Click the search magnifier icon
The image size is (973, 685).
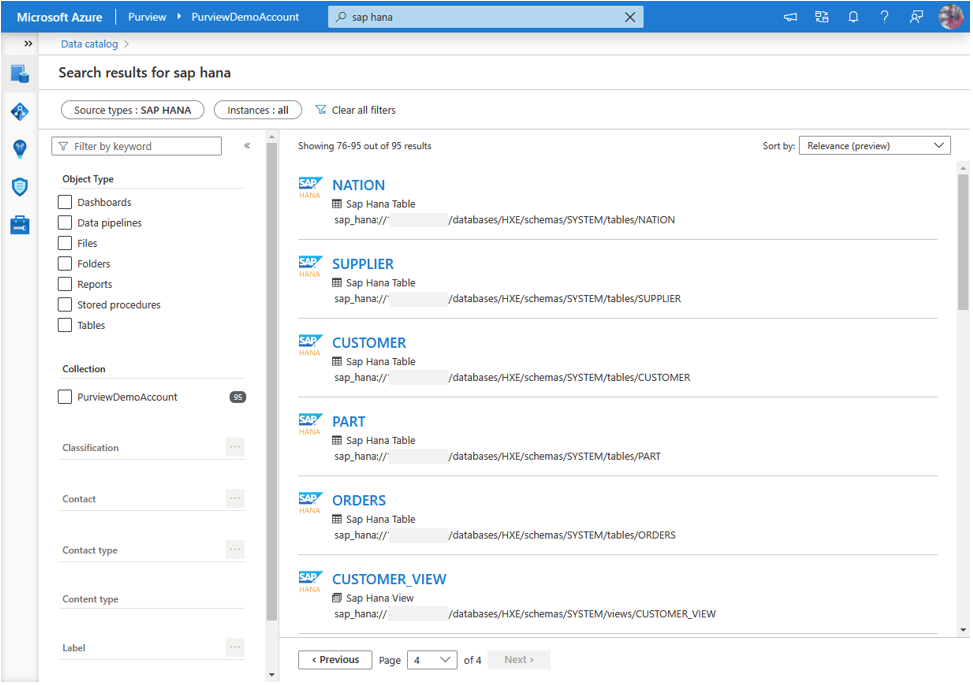[x=341, y=17]
